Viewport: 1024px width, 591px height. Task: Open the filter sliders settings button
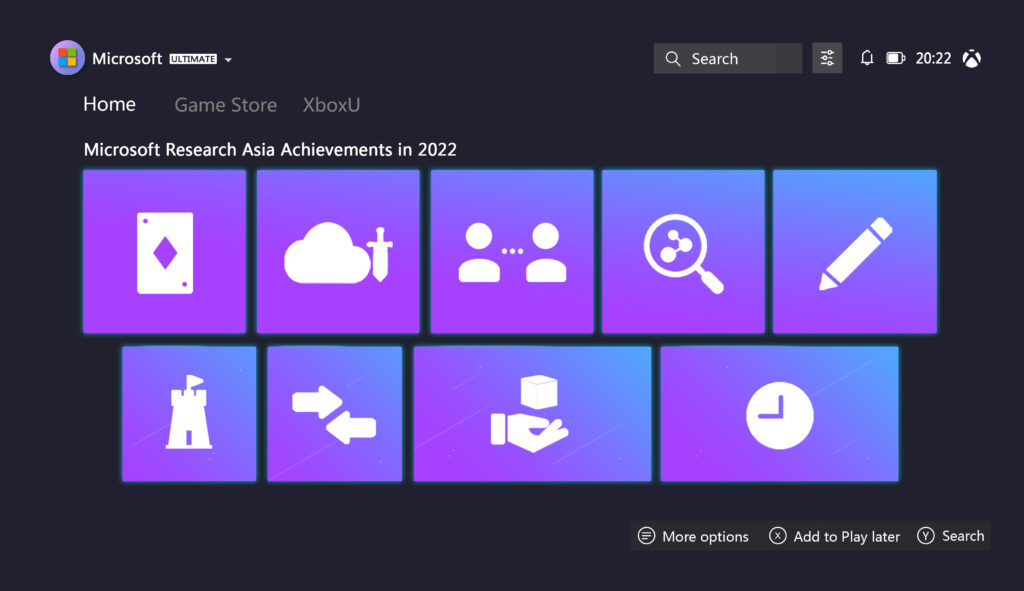tap(827, 59)
